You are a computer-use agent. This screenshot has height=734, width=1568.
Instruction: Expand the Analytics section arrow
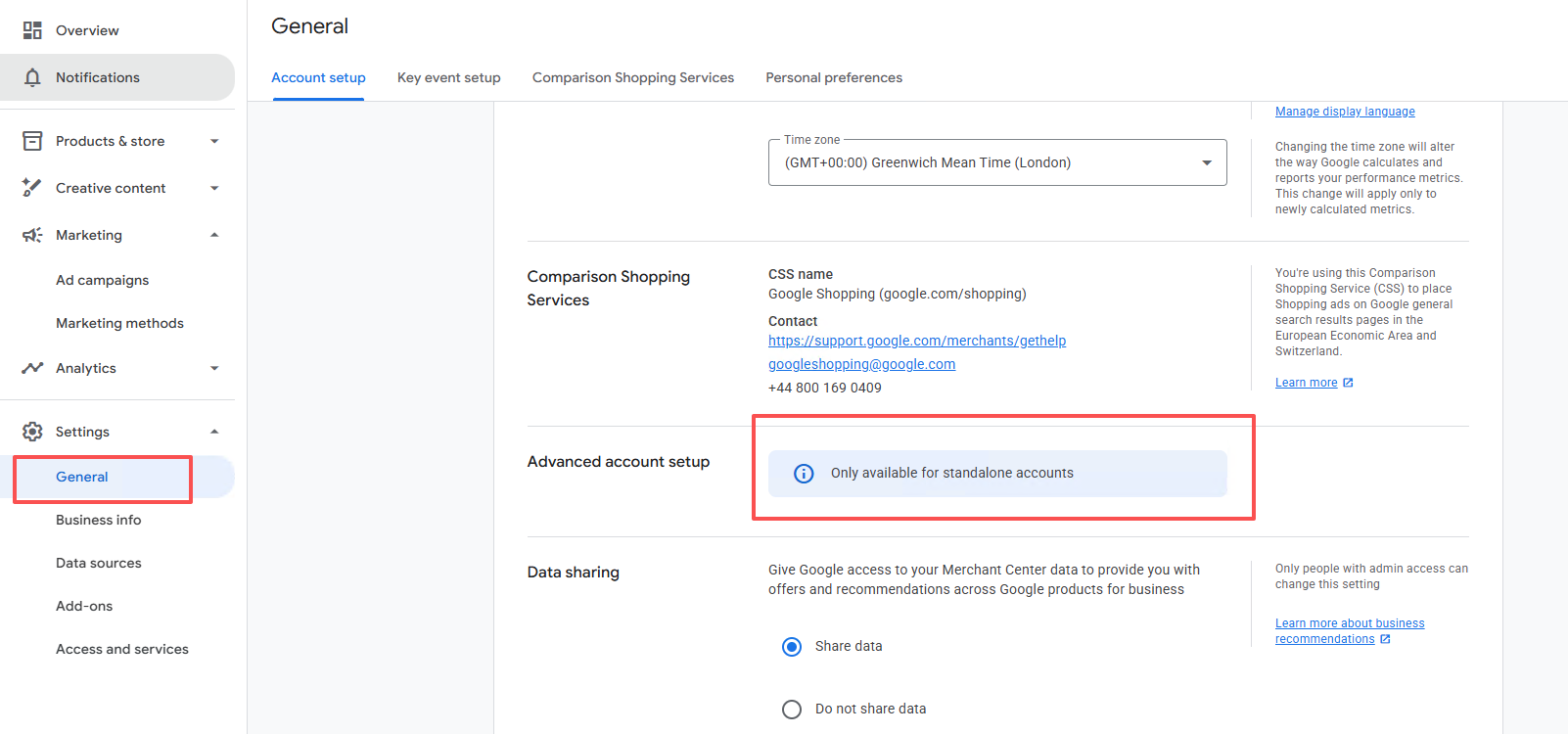coord(214,368)
